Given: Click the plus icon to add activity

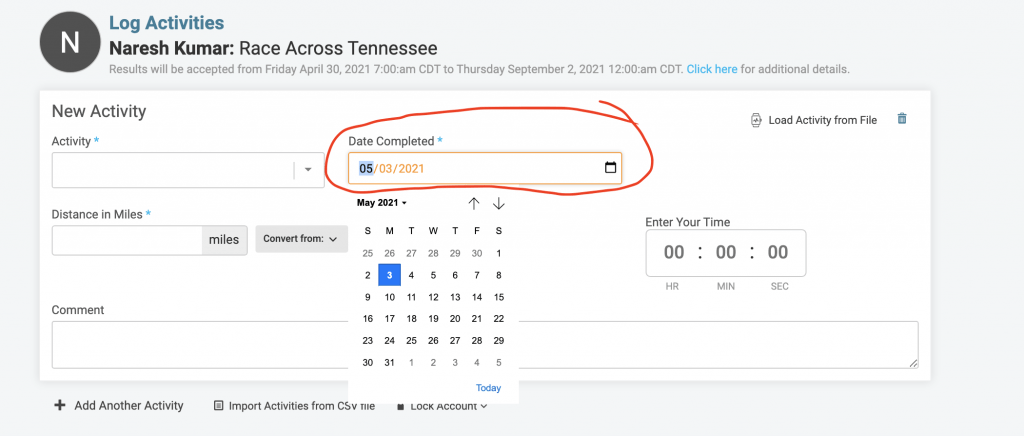Looking at the screenshot, I should pyautogui.click(x=59, y=405).
